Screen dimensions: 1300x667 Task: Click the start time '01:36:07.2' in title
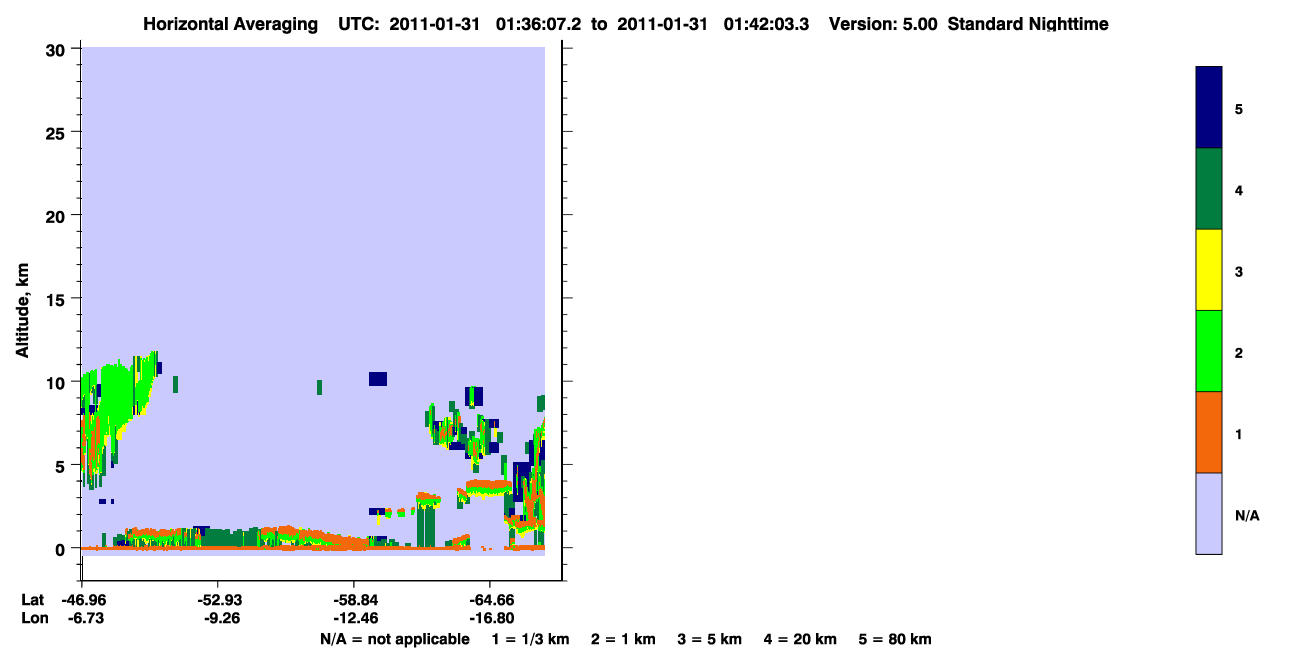click(x=539, y=24)
